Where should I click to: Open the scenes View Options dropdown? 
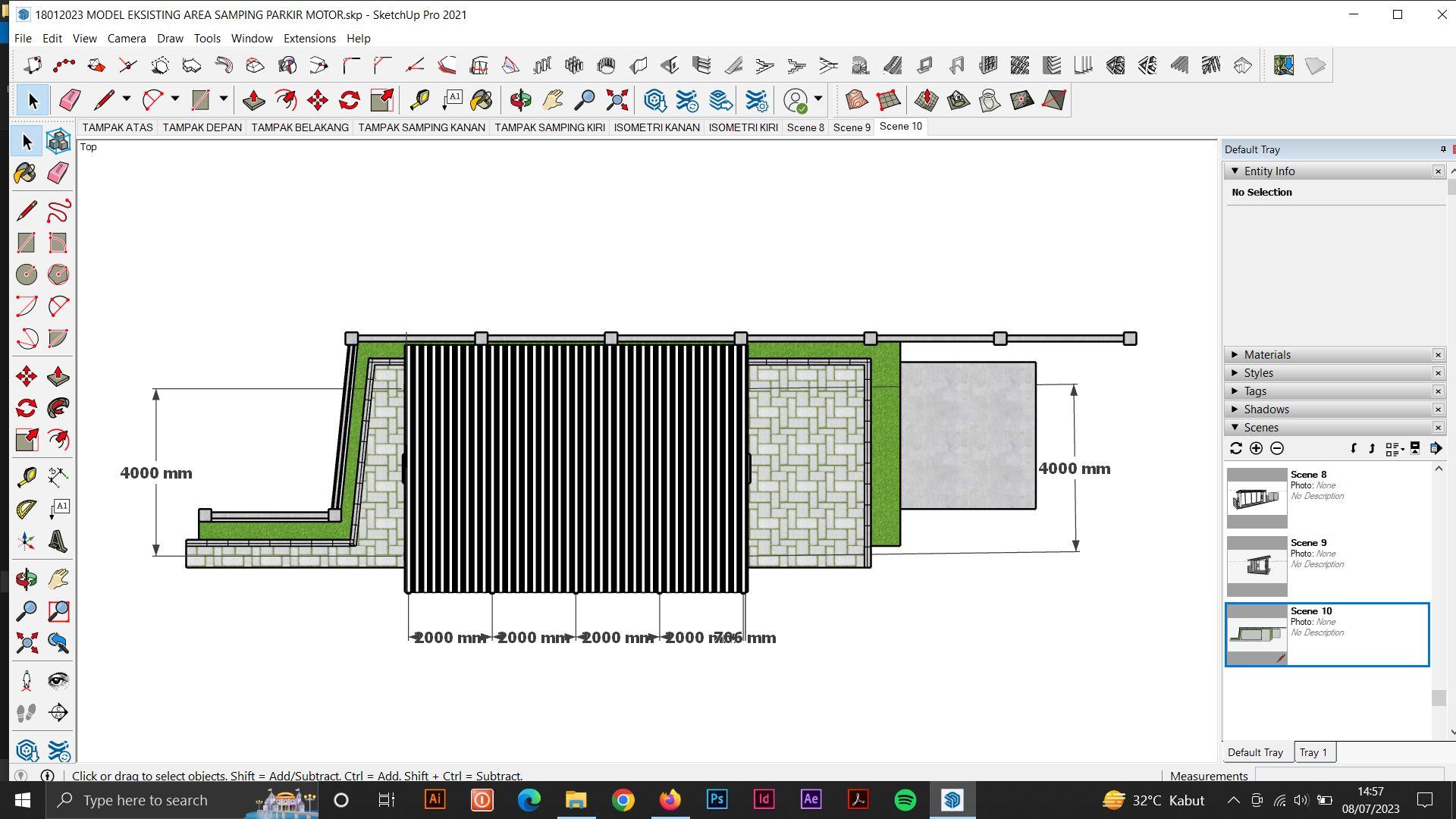pos(1394,449)
